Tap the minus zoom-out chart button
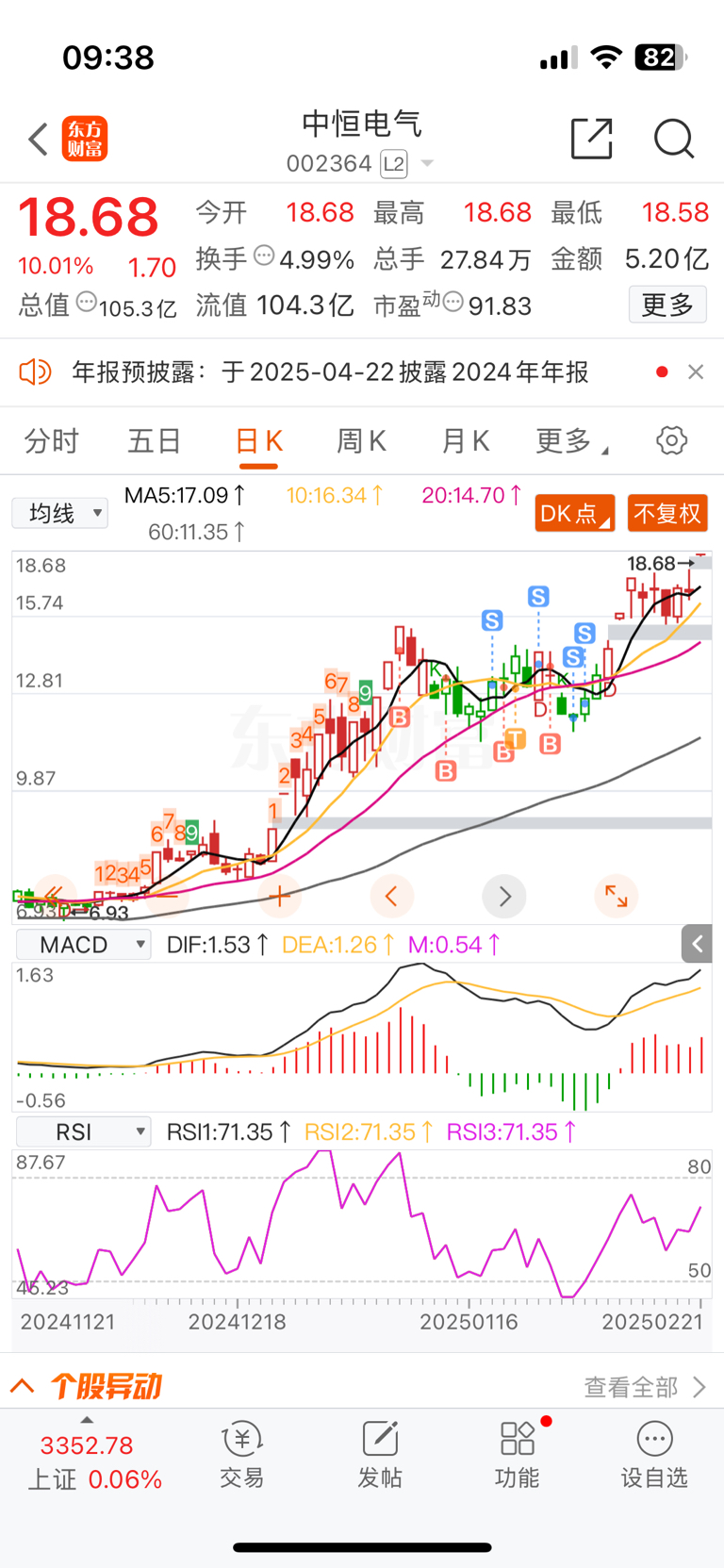 click(x=167, y=895)
